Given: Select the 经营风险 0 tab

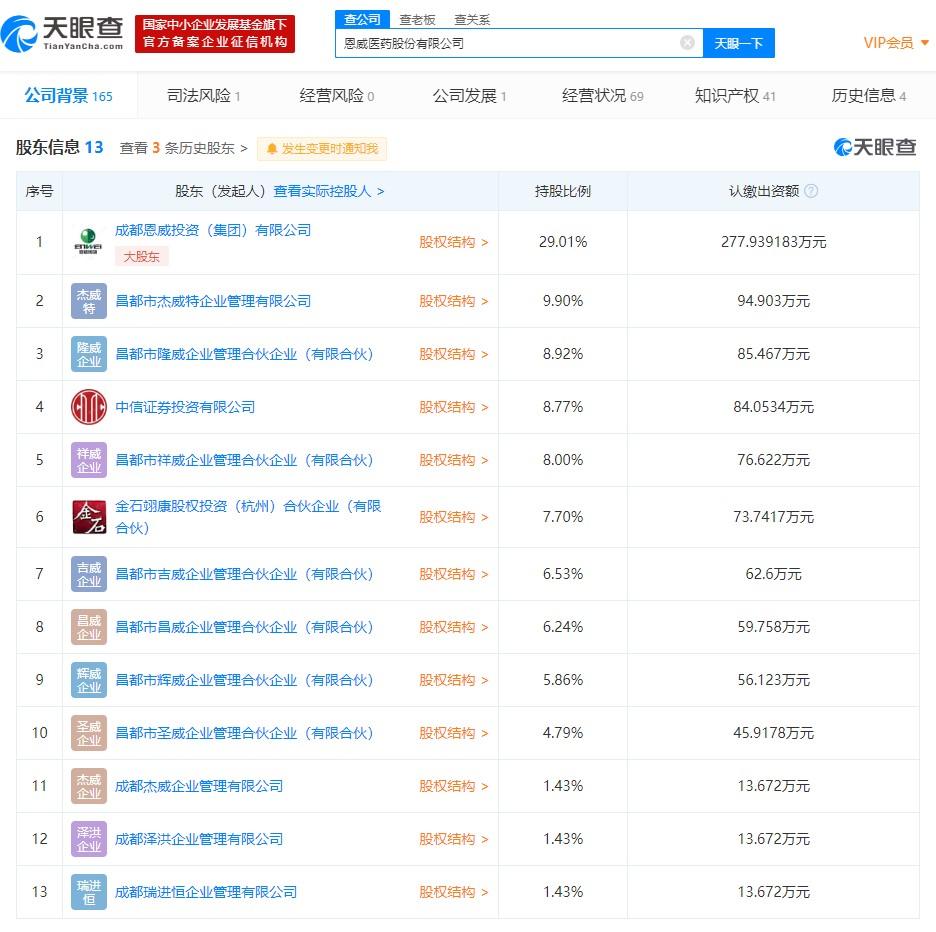Looking at the screenshot, I should [337, 96].
